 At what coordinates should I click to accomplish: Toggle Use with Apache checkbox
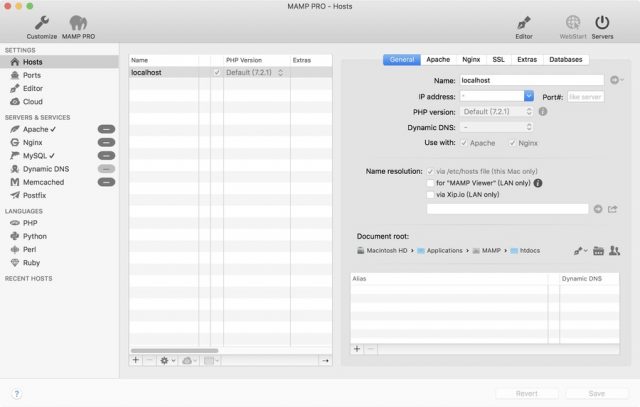point(464,143)
